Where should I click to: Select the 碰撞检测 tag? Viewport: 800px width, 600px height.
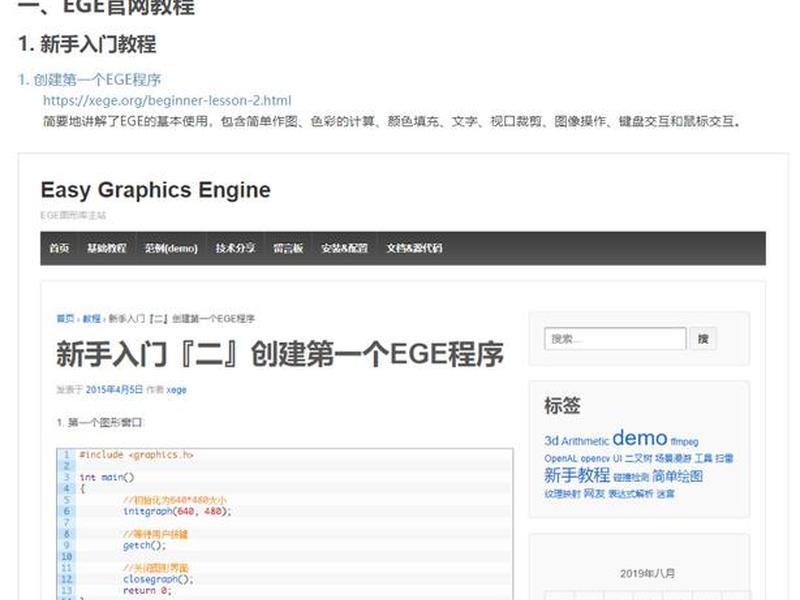pyautogui.click(x=631, y=477)
